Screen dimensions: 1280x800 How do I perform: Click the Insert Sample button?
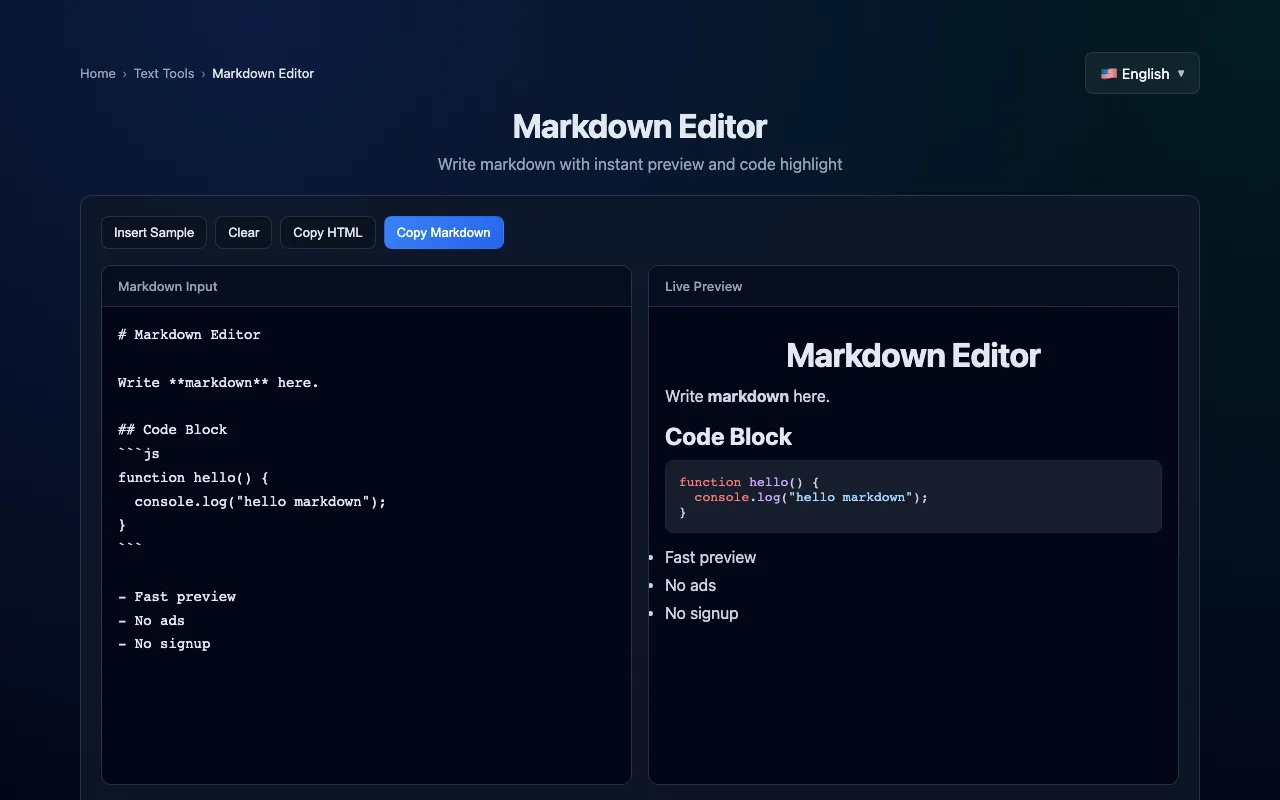coord(154,232)
